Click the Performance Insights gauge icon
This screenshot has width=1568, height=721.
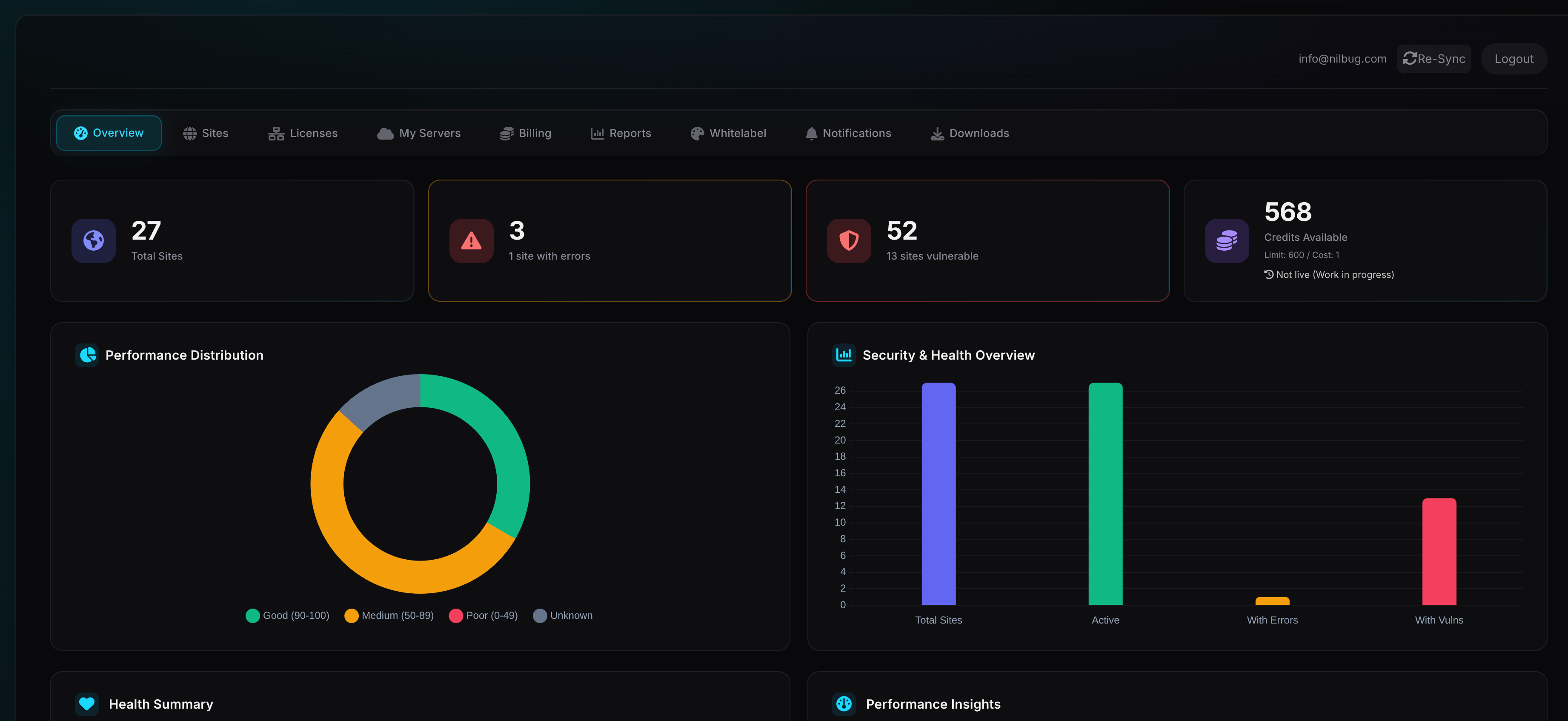[x=844, y=704]
